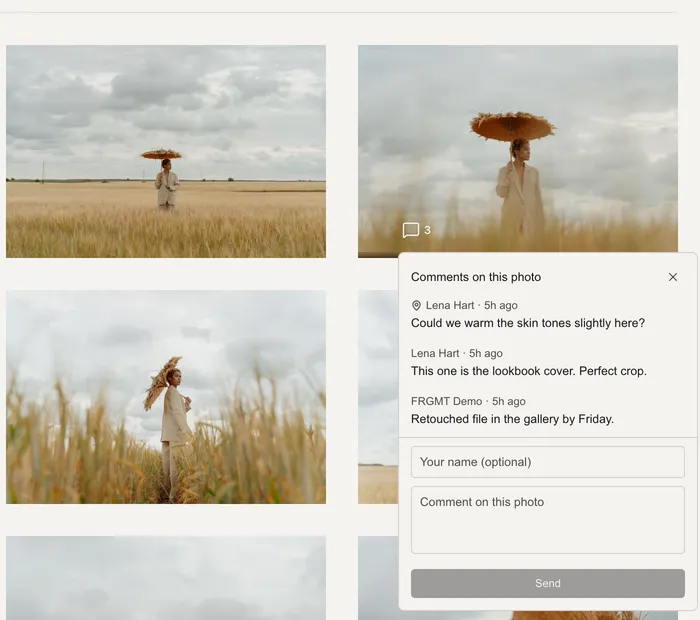The height and width of the screenshot is (620, 700).
Task: Click the 'FRGMT Demo · 5h ago' author line
Action: (468, 401)
